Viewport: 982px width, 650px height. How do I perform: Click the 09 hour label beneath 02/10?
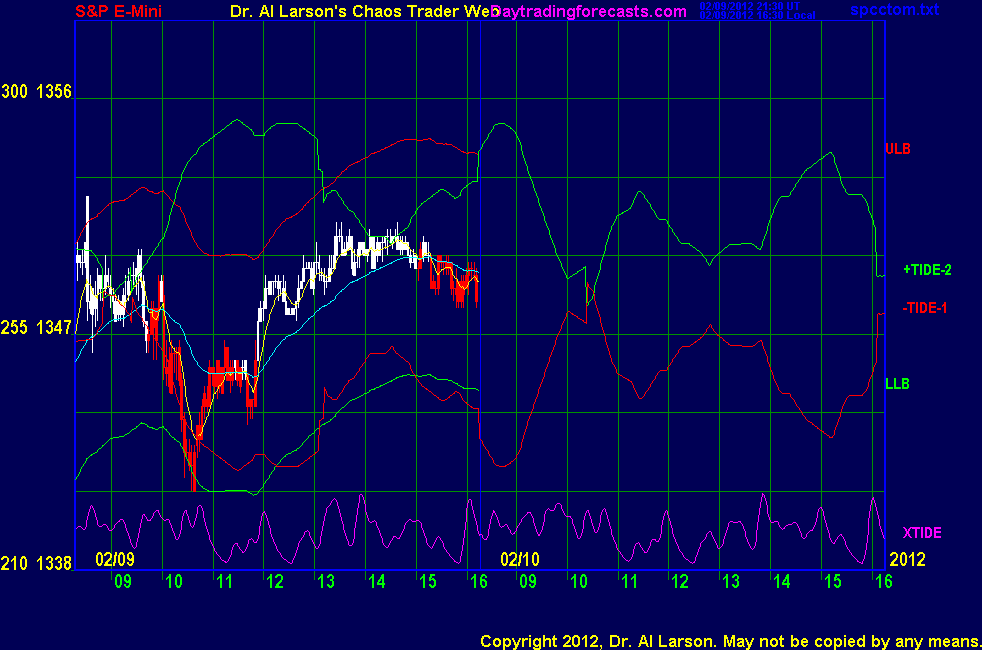[528, 582]
